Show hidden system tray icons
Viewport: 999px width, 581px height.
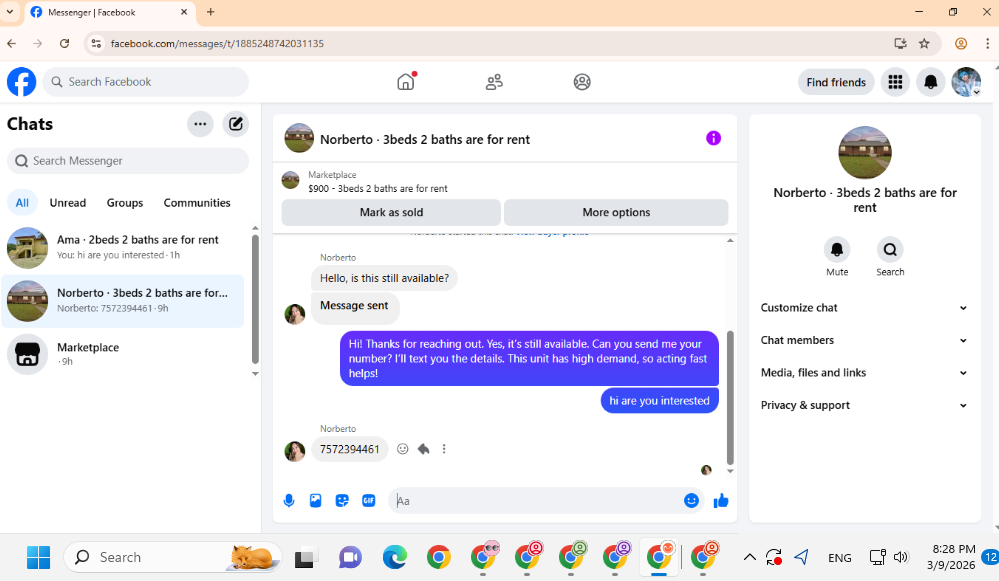tap(749, 557)
